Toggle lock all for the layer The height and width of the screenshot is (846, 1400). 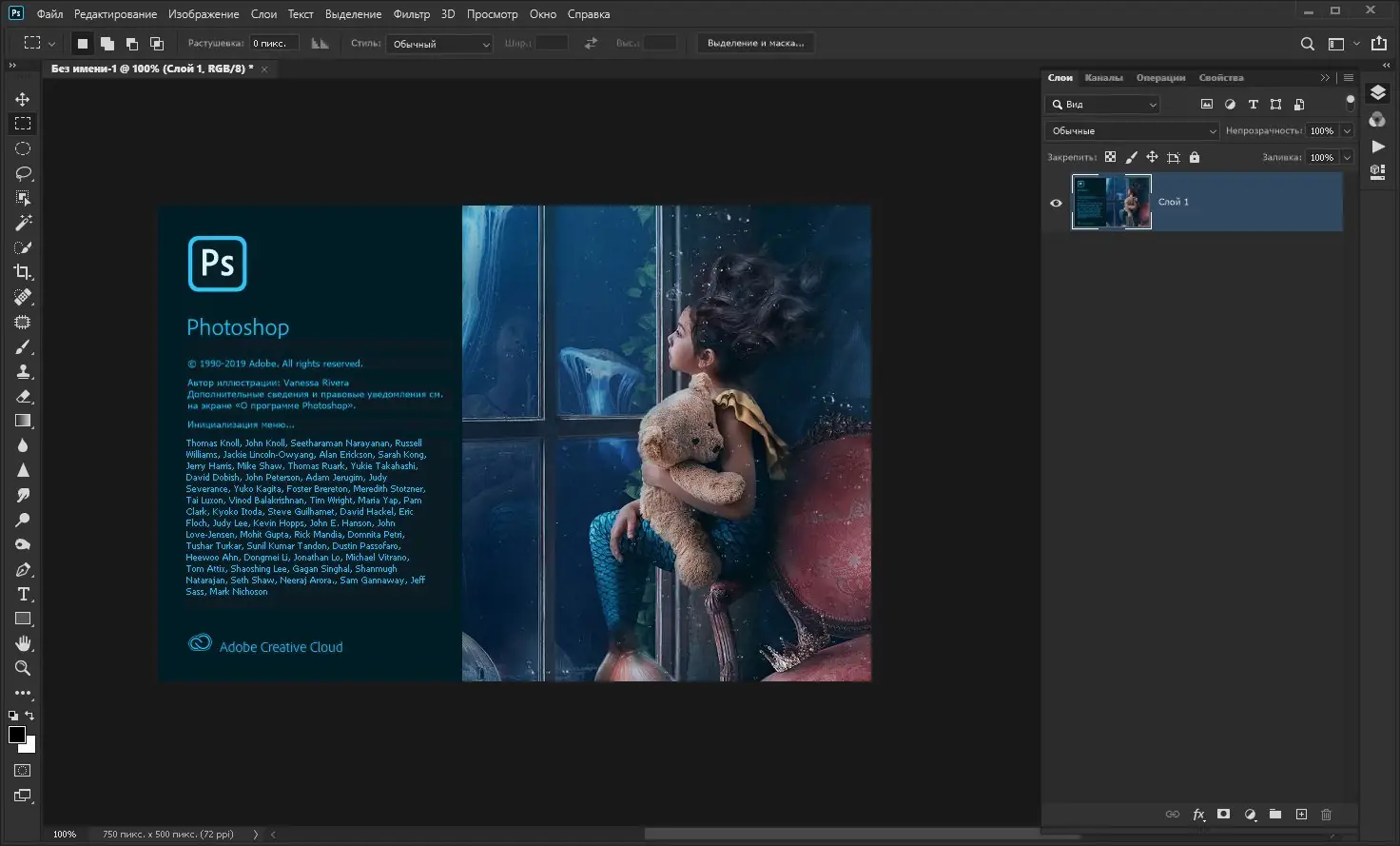pos(1195,158)
